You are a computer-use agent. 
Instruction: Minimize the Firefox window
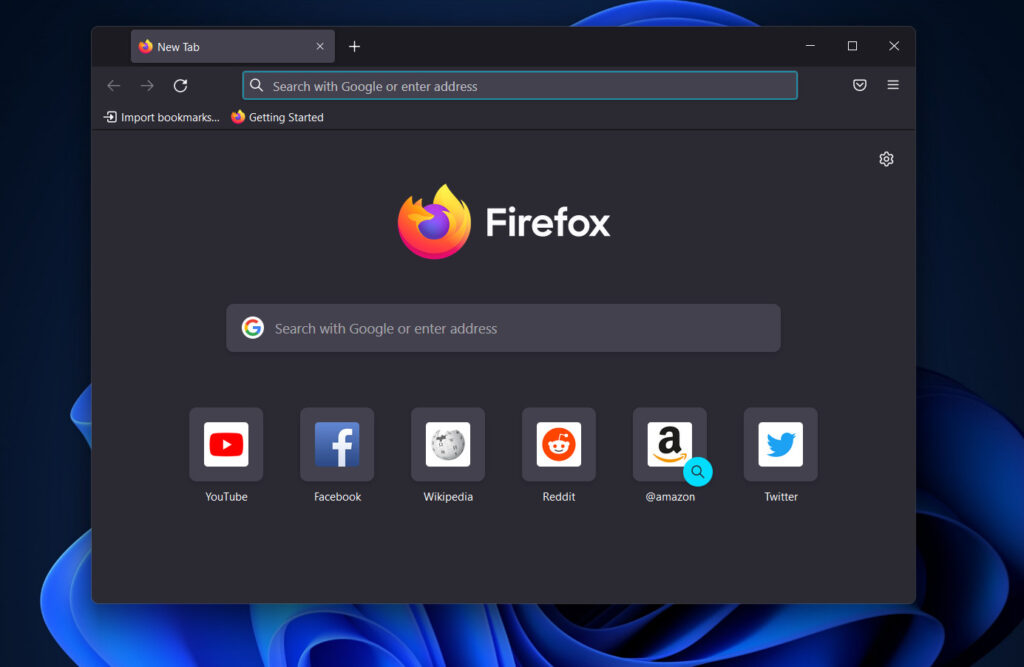(x=810, y=46)
